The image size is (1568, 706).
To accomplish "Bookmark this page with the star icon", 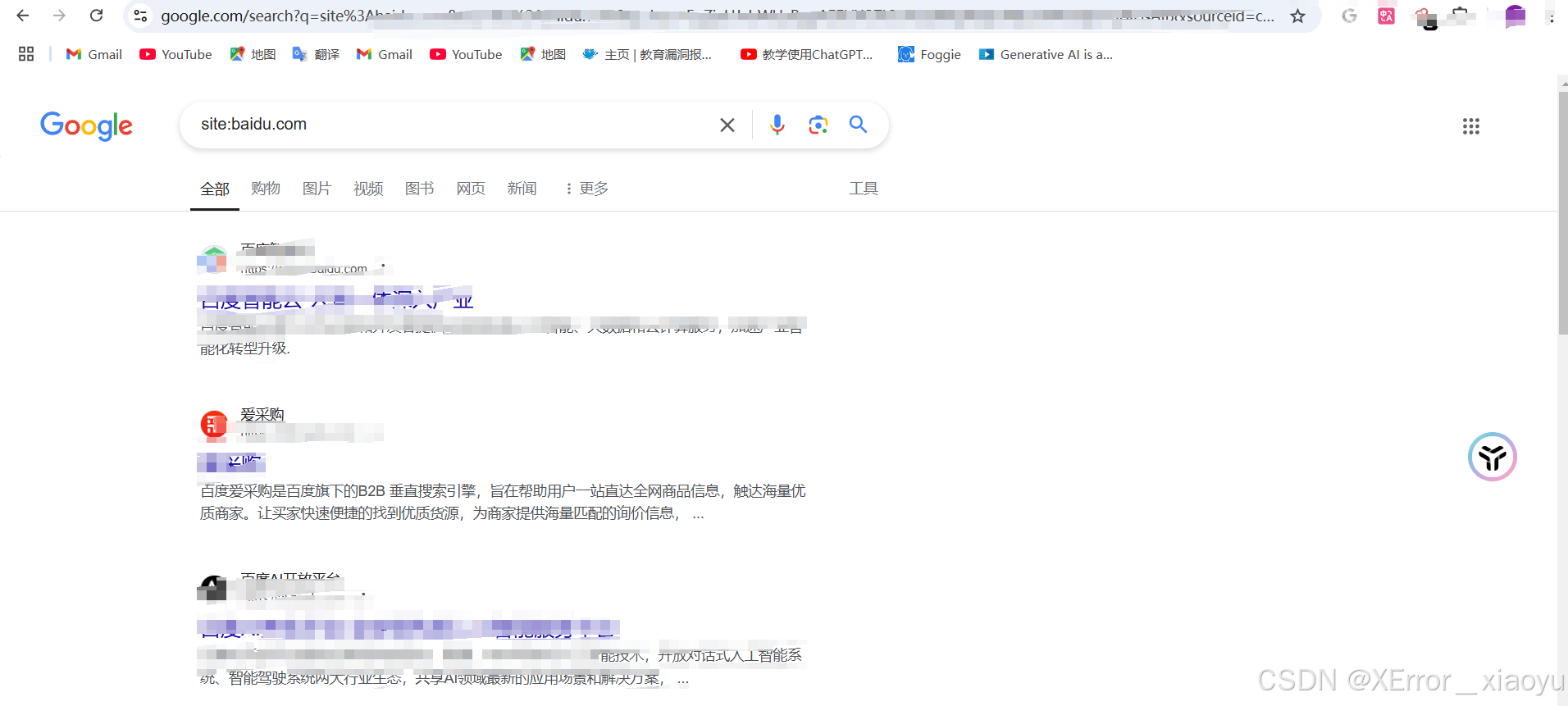I will (1297, 16).
